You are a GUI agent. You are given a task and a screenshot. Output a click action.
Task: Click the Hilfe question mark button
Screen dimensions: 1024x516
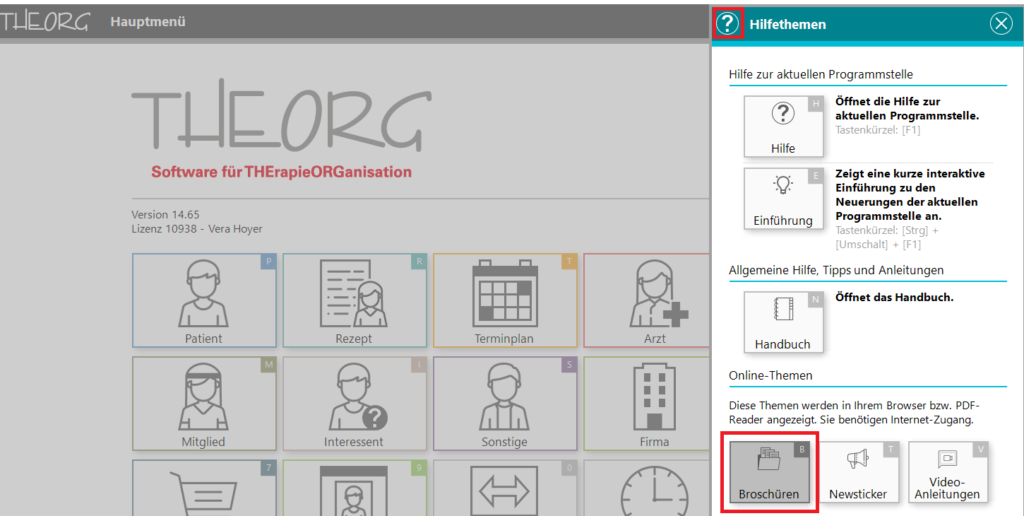pos(783,126)
